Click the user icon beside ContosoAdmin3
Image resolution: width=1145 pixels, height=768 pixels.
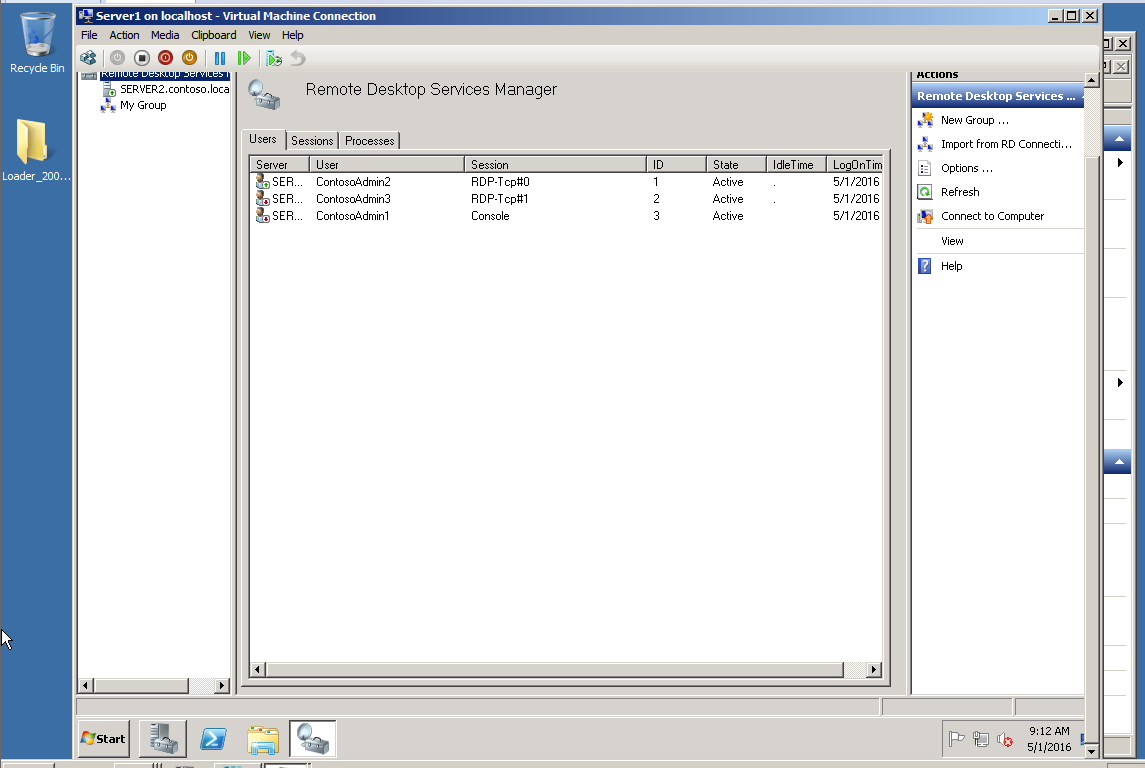click(262, 199)
